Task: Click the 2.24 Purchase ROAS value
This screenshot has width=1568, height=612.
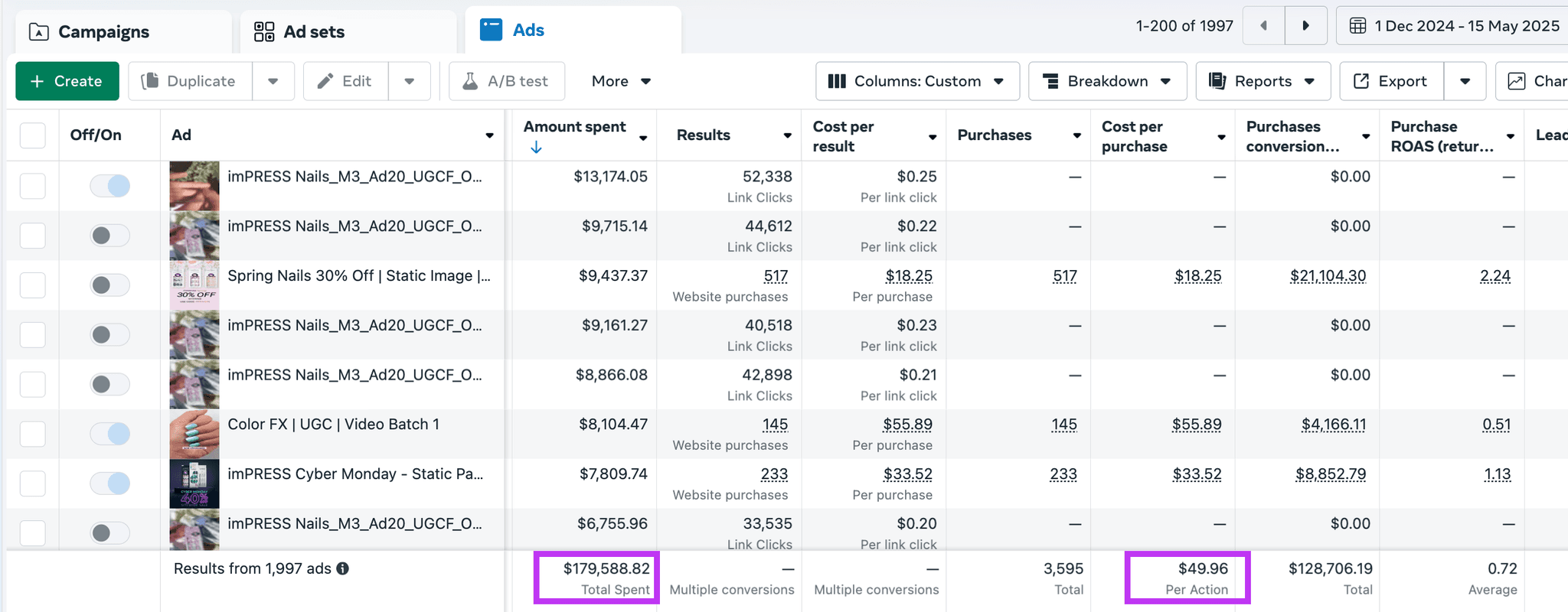Action: point(1495,276)
